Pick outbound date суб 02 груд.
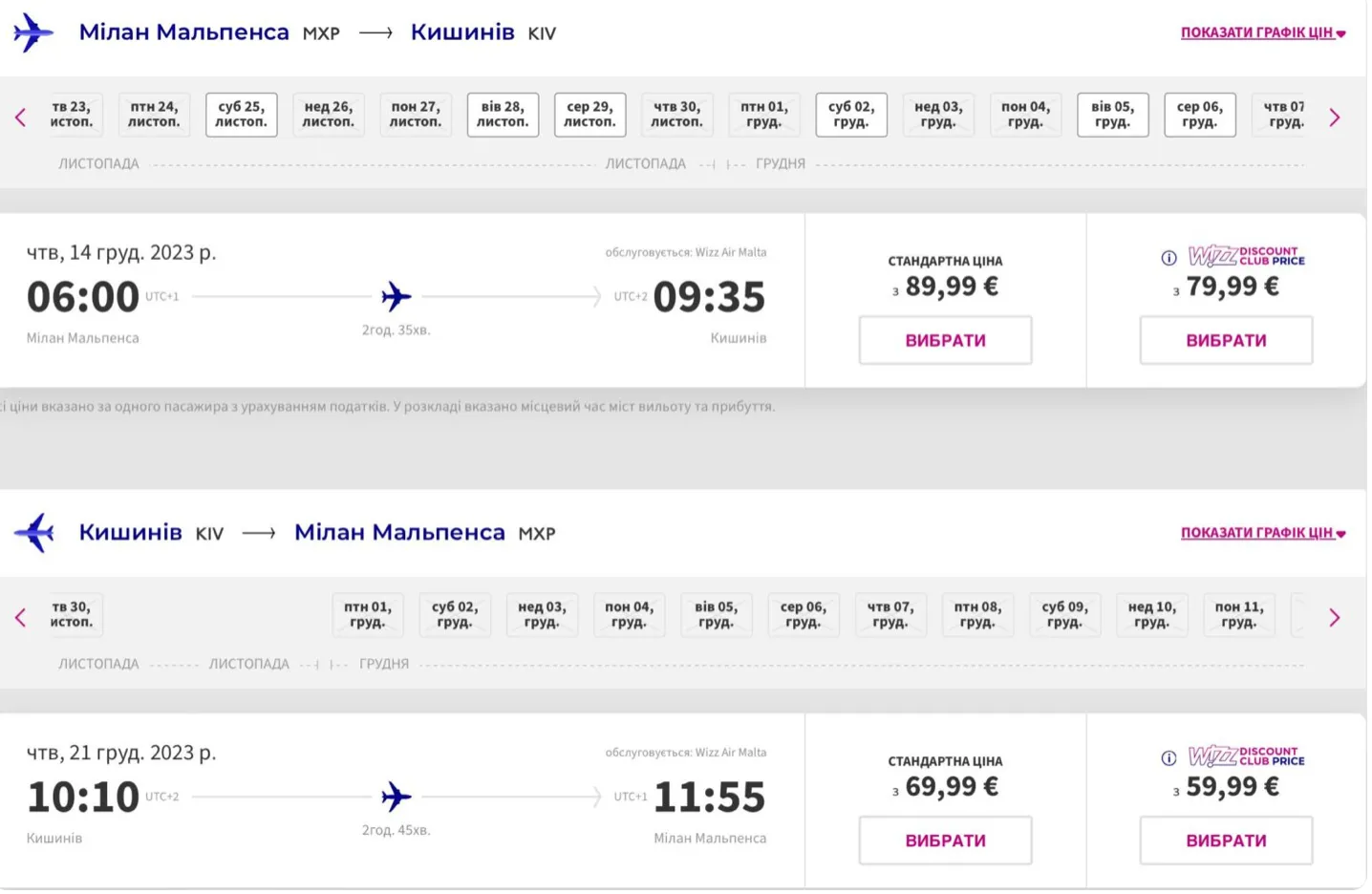The height and width of the screenshot is (894, 1372). pos(851,115)
